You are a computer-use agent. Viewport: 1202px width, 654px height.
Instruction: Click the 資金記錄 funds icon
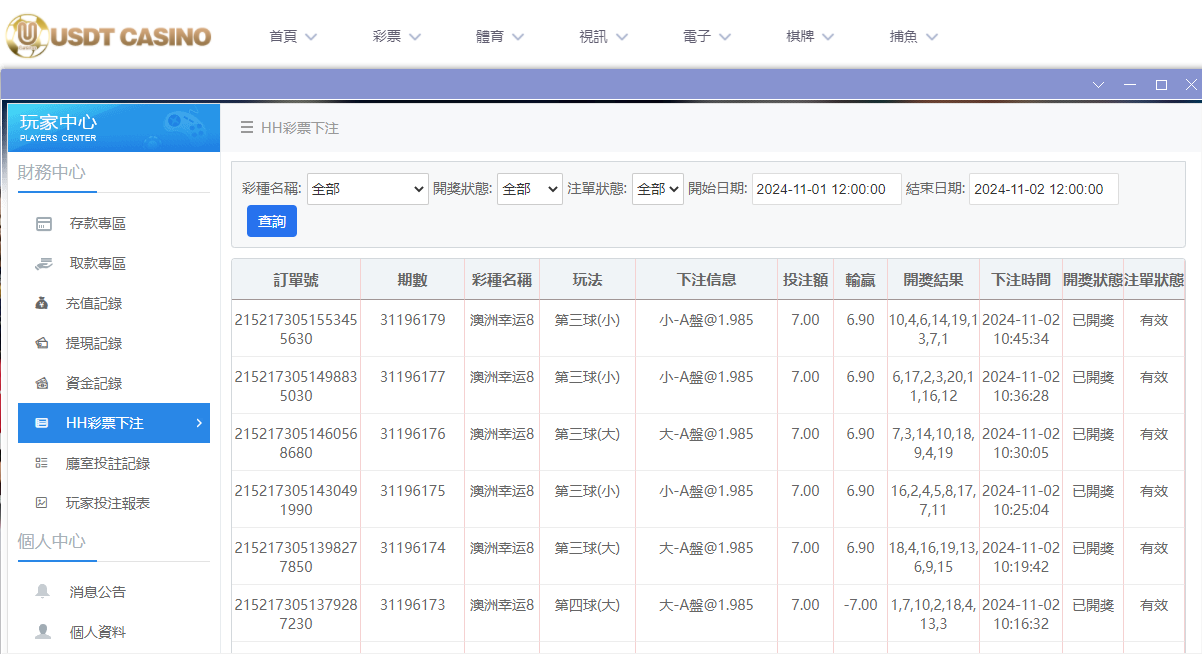(x=43, y=382)
